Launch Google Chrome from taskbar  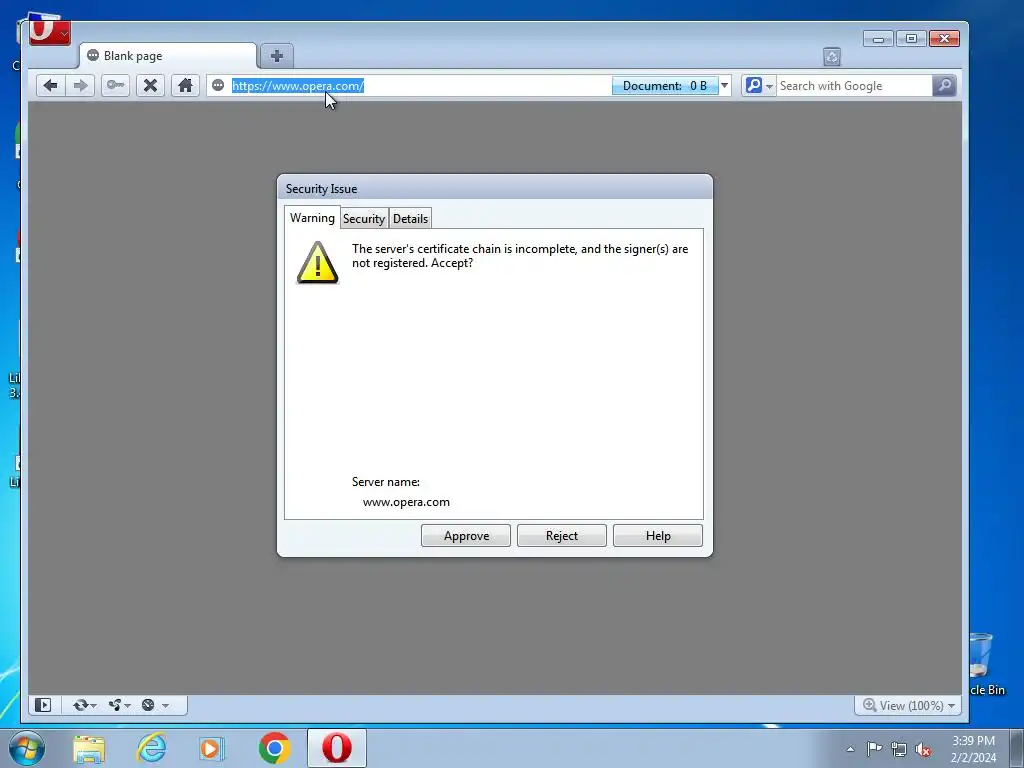tap(274, 748)
